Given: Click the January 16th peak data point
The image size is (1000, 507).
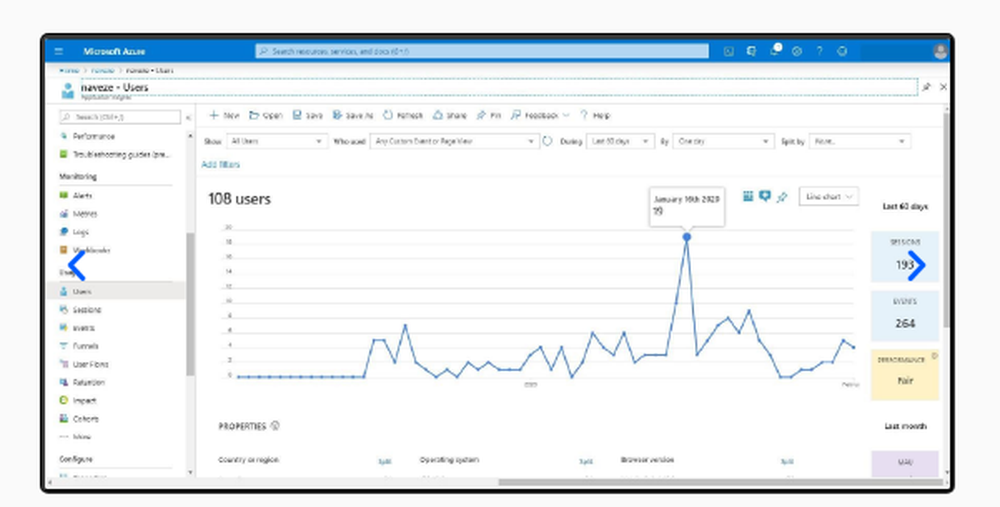Looking at the screenshot, I should (x=687, y=237).
